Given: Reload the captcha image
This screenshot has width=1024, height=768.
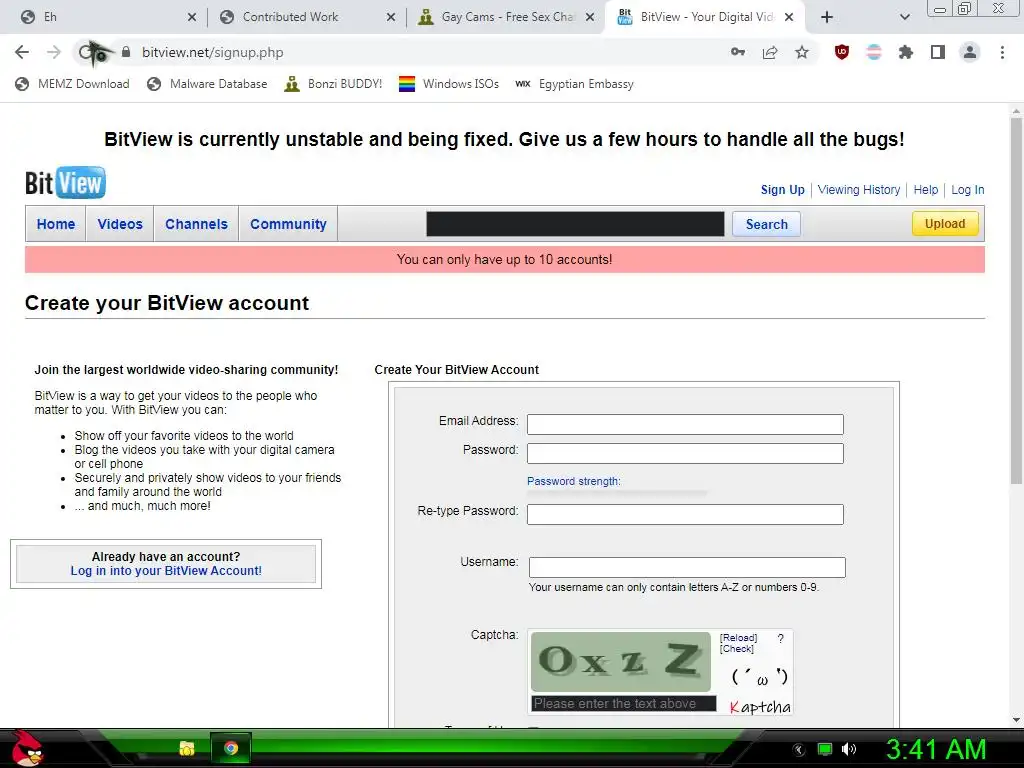Looking at the screenshot, I should tap(739, 637).
